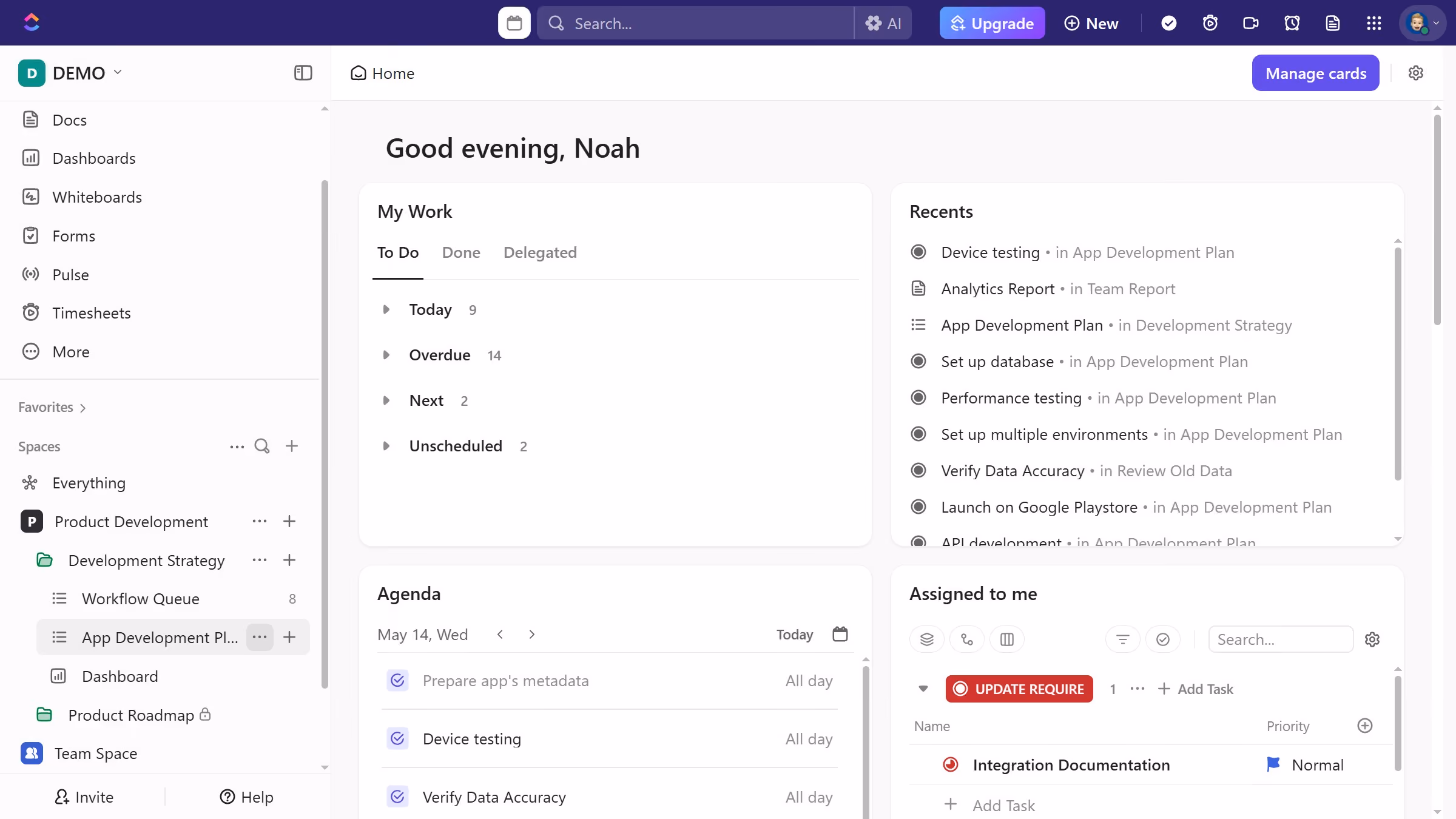Open the filter icon in Assigned to me
This screenshot has width=1456, height=819.
pyautogui.click(x=1123, y=639)
